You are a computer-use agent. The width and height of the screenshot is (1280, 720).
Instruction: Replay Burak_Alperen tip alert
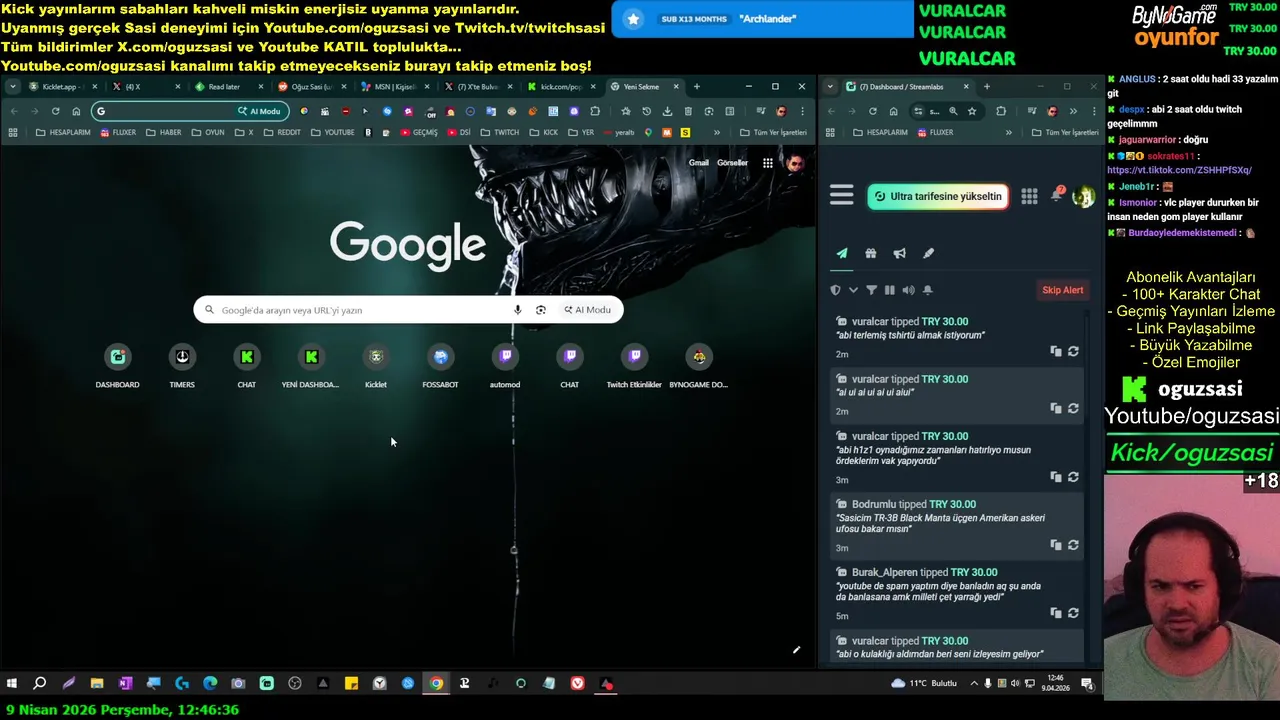tap(1073, 613)
